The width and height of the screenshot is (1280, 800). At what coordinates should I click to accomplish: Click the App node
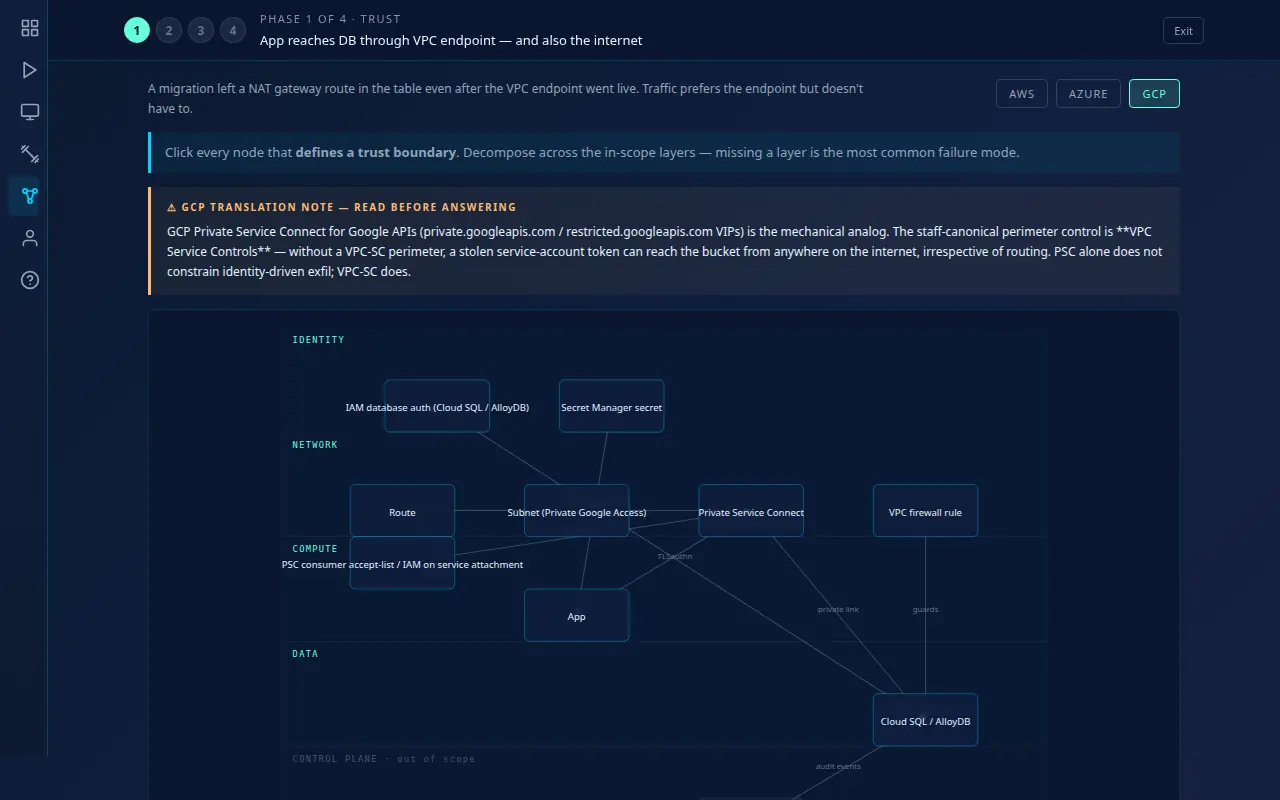pyautogui.click(x=576, y=615)
